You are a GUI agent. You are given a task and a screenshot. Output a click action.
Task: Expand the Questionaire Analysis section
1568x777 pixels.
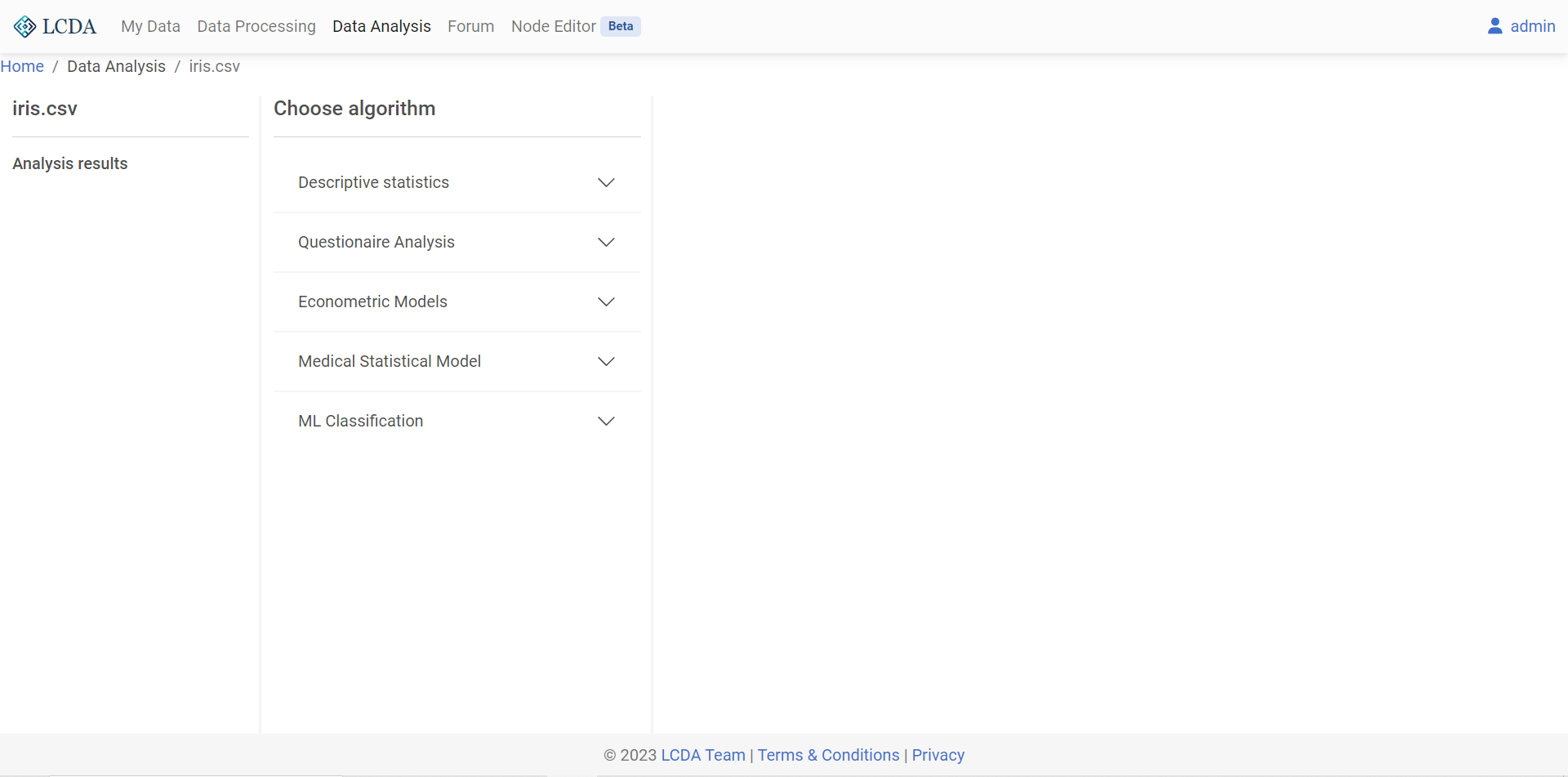click(x=606, y=242)
